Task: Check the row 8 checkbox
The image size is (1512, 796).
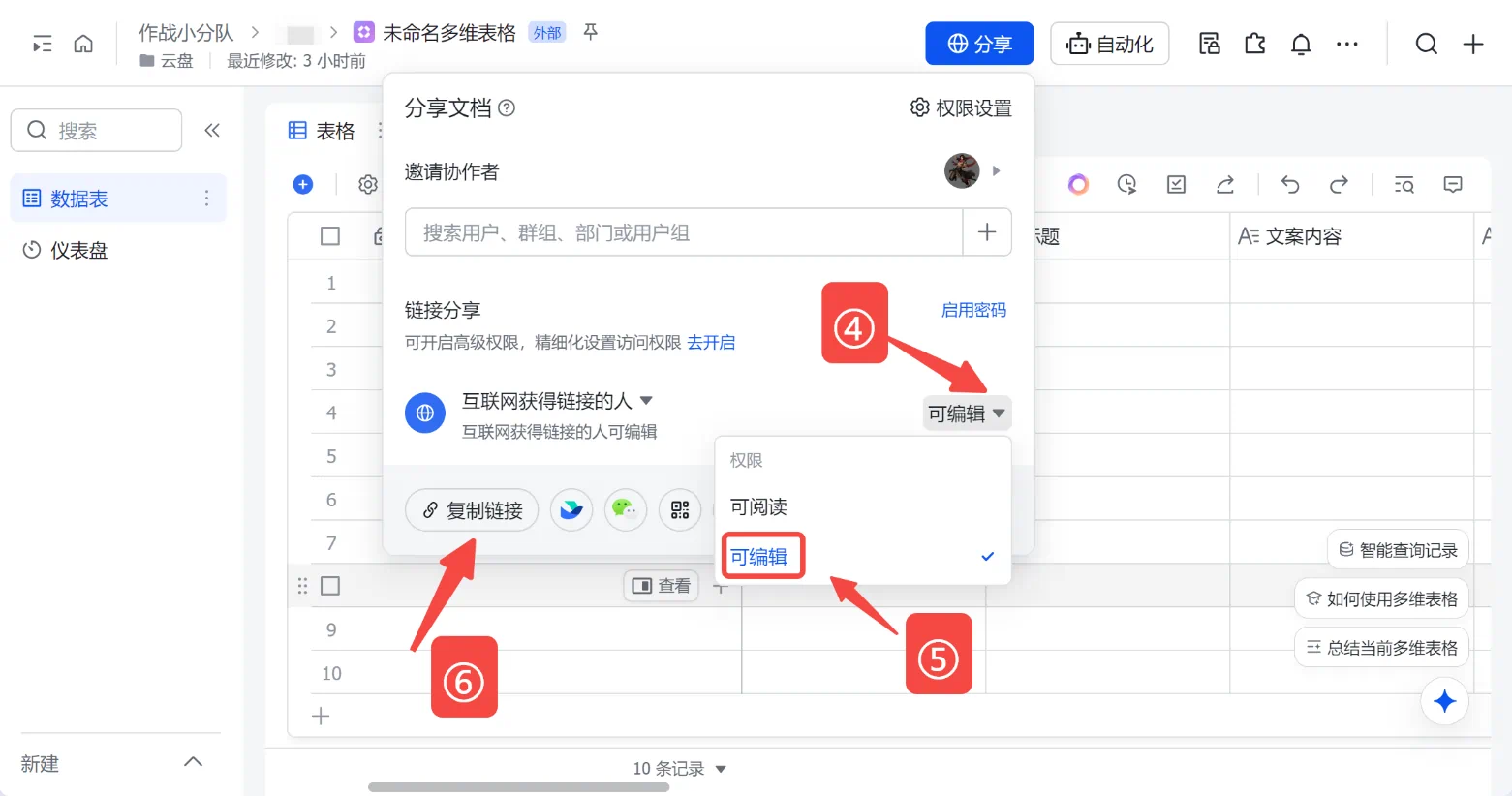Action: (x=330, y=586)
